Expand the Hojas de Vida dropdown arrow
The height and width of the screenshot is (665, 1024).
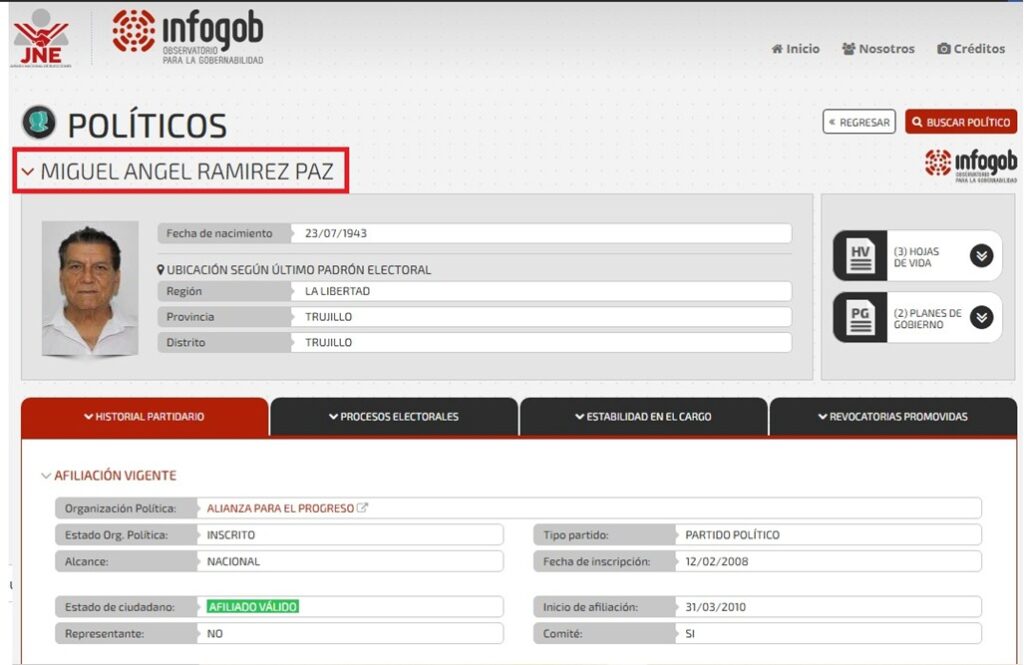point(981,256)
